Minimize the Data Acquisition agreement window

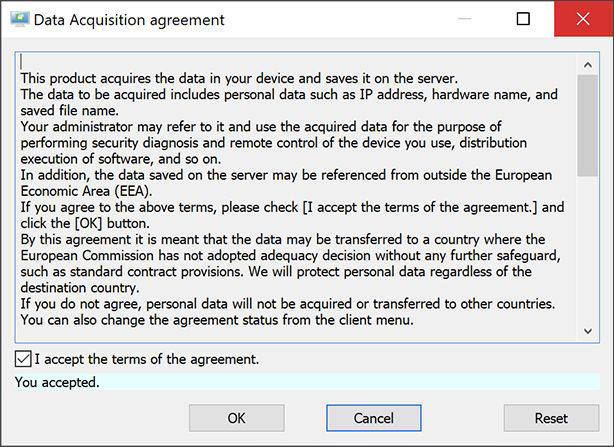pyautogui.click(x=464, y=19)
